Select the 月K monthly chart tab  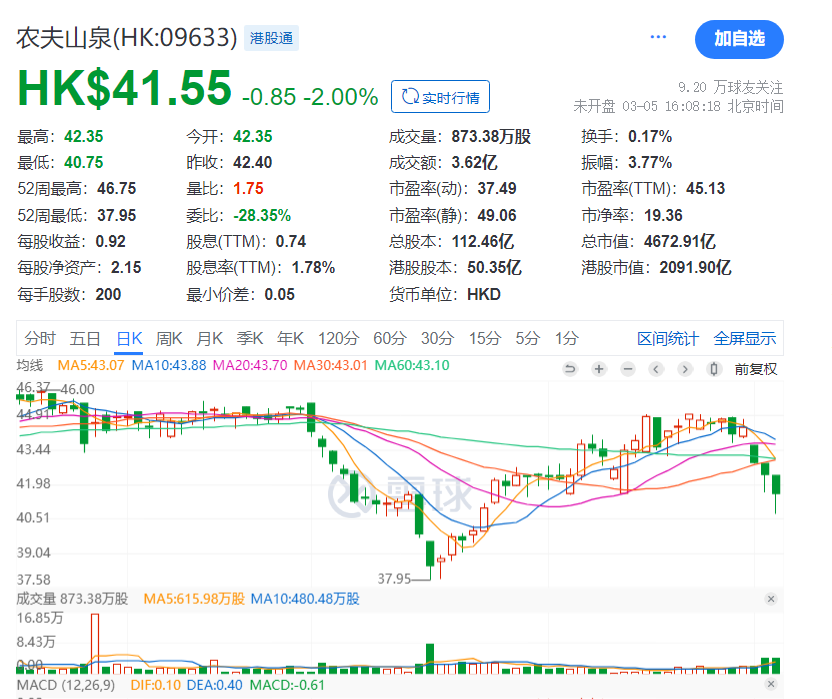(x=210, y=338)
